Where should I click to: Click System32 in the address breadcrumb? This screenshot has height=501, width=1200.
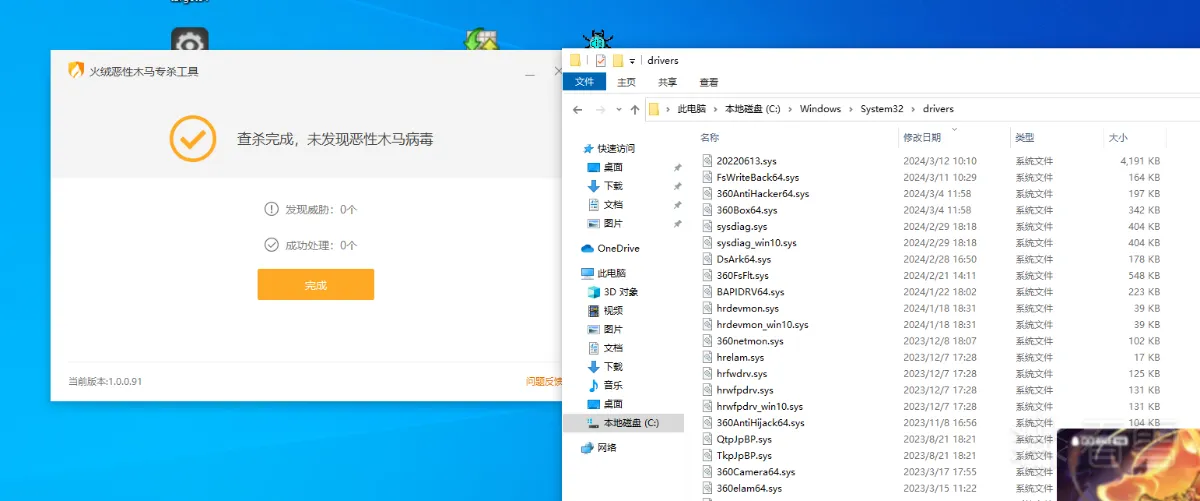click(x=882, y=109)
